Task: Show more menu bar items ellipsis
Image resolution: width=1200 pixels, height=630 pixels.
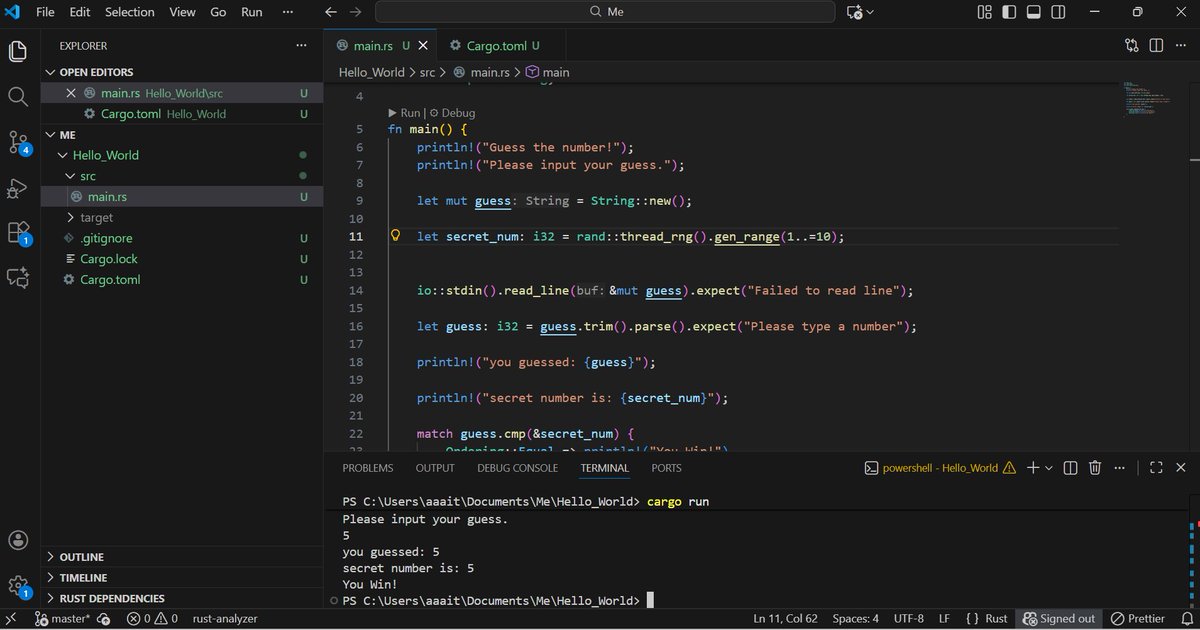Action: pos(289,12)
